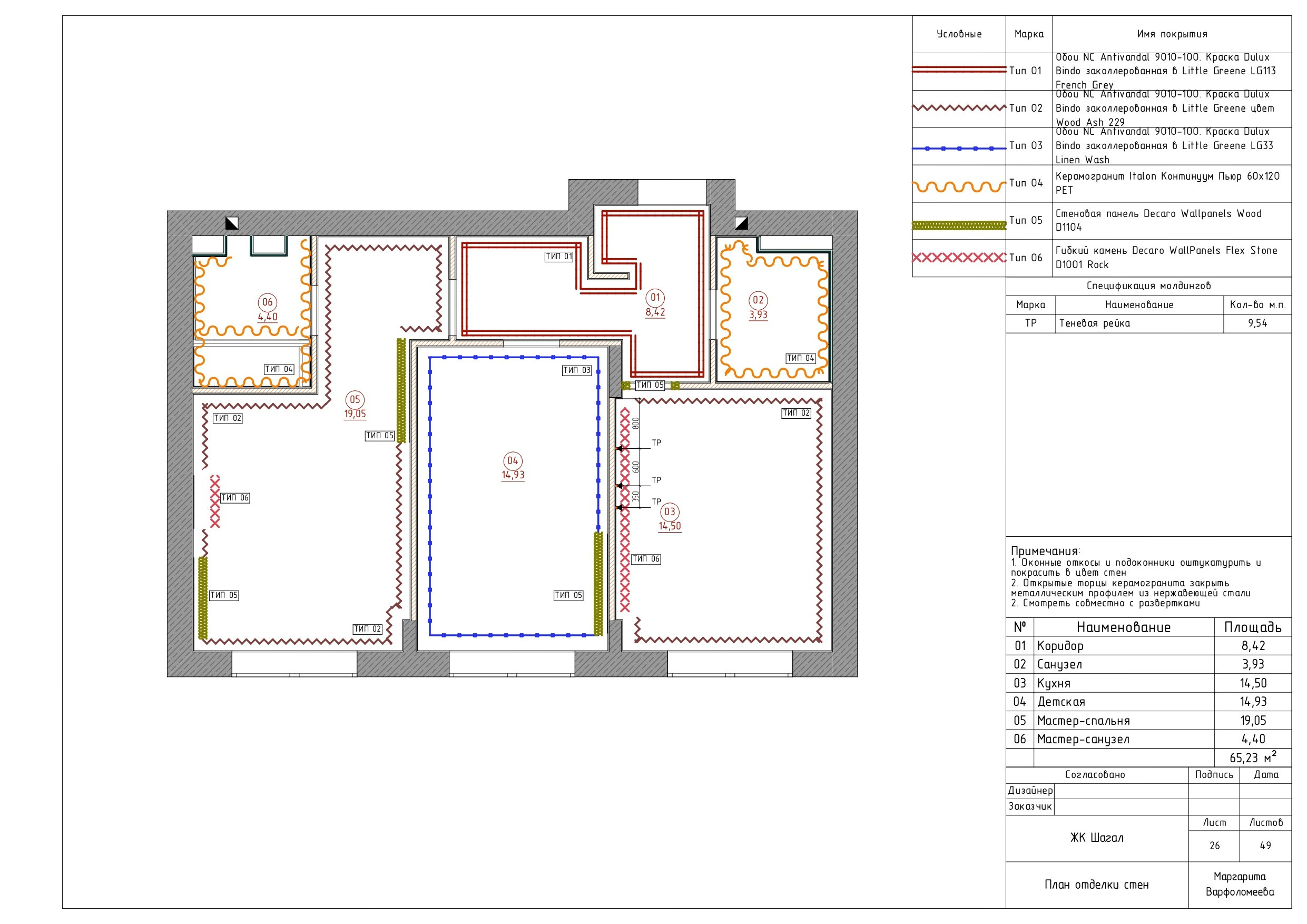Screen dimensions: 1307x924
Task: Click the olive coil swatch for Тип 05
Action: [959, 225]
